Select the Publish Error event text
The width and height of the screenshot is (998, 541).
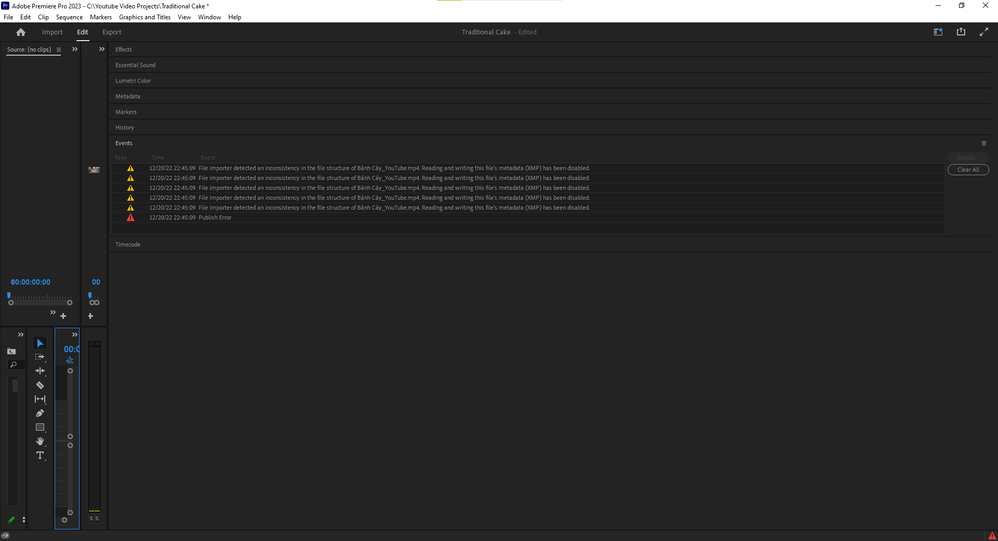pyautogui.click(x=215, y=218)
